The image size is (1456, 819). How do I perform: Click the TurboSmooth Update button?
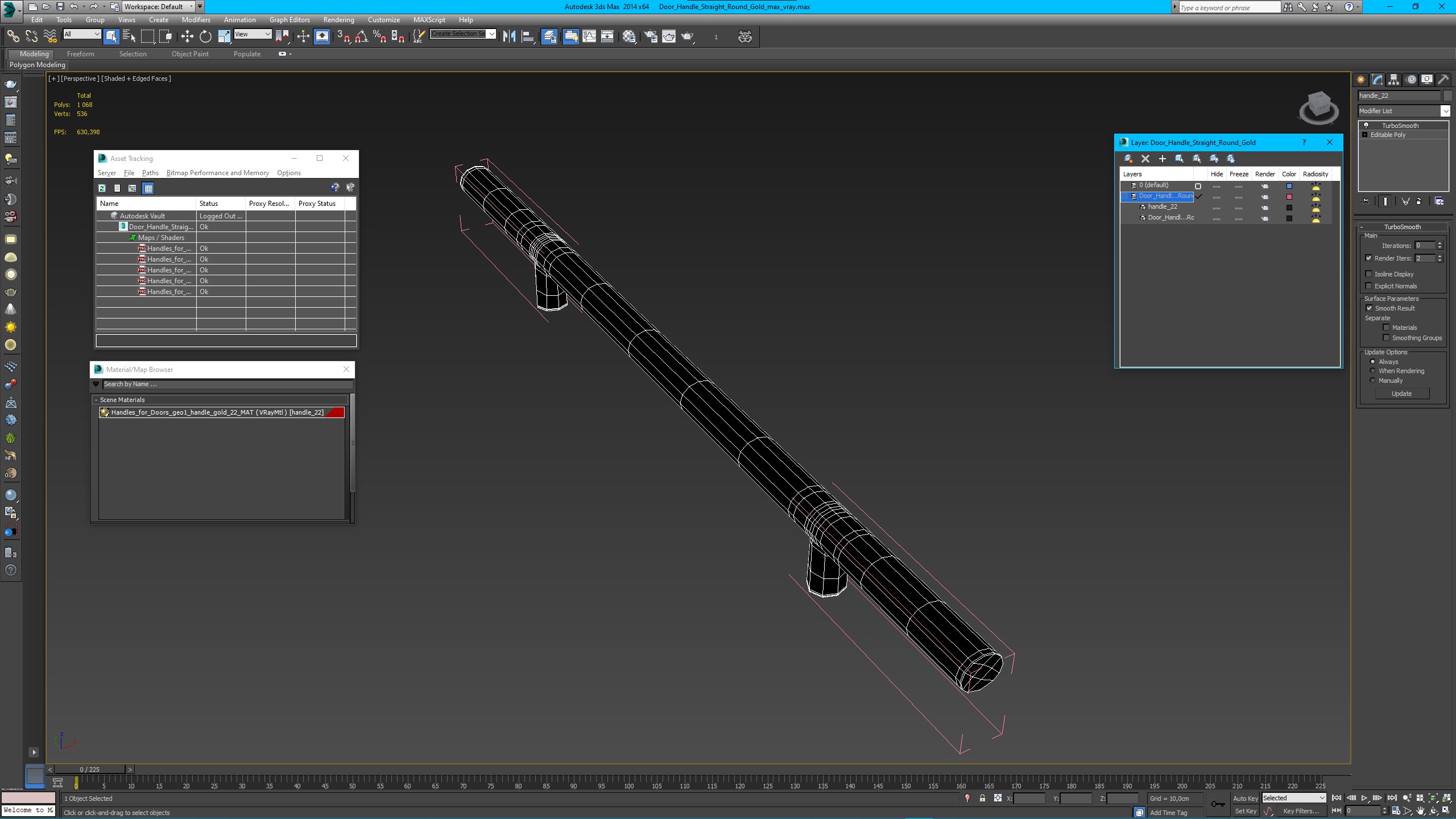[1401, 394]
